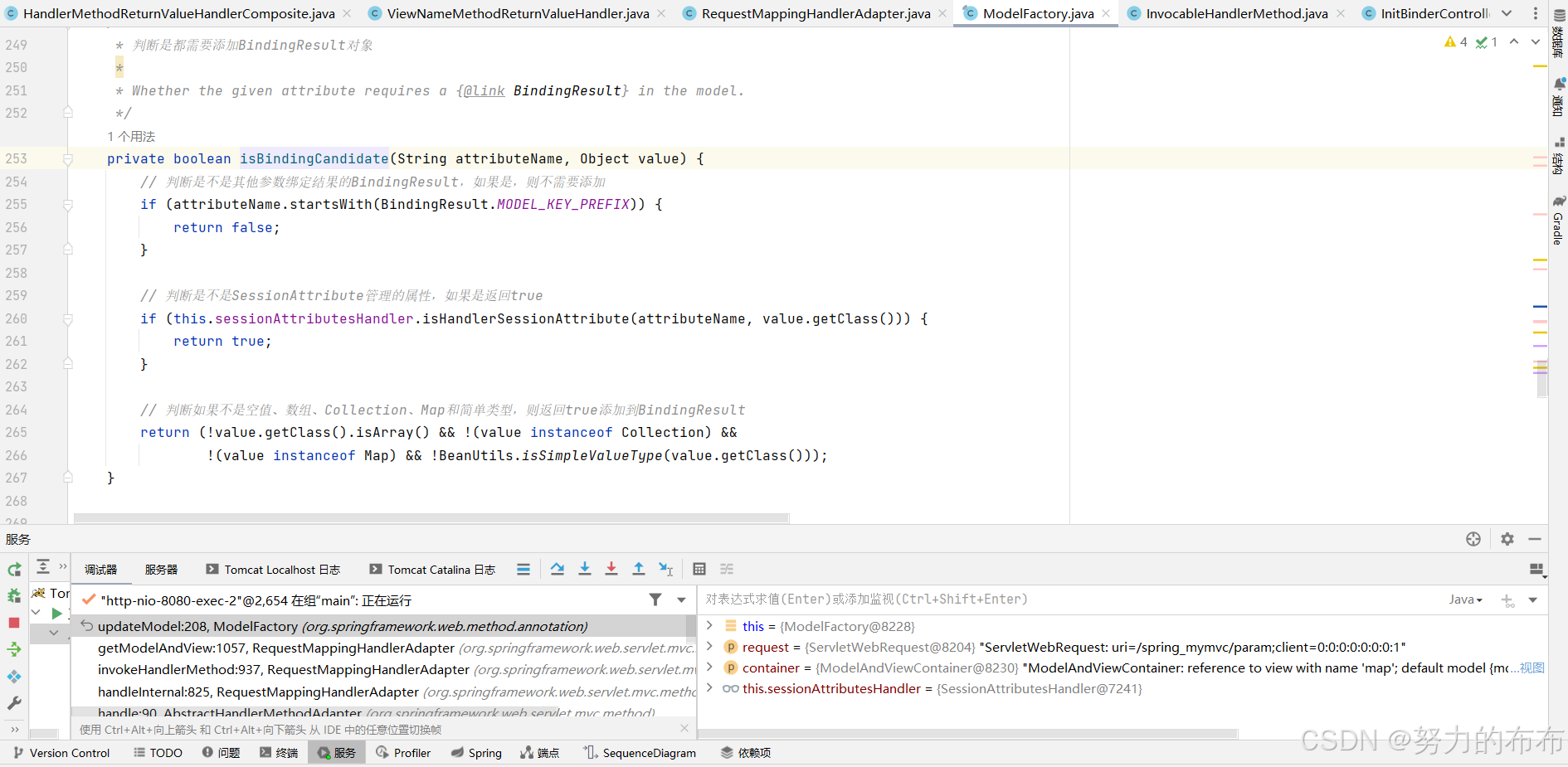Screen dimensions: 1568x767
Task: Click the filter frames funnel icon
Action: (x=655, y=600)
